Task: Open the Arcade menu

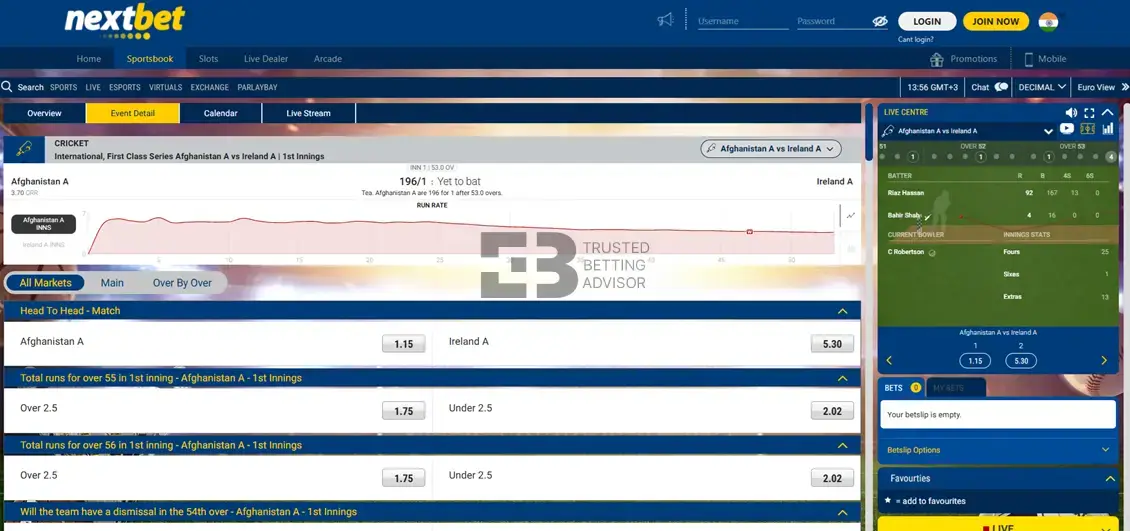Action: (x=328, y=59)
